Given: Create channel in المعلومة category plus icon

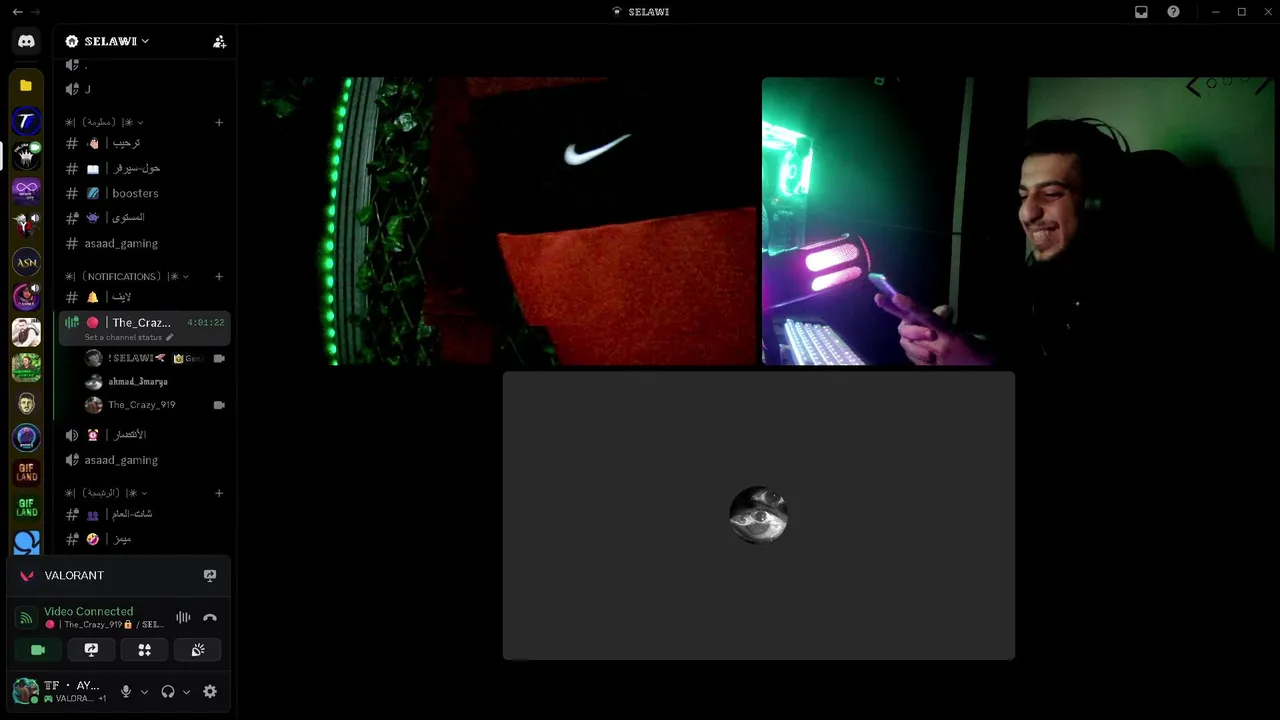Looking at the screenshot, I should pos(219,123).
